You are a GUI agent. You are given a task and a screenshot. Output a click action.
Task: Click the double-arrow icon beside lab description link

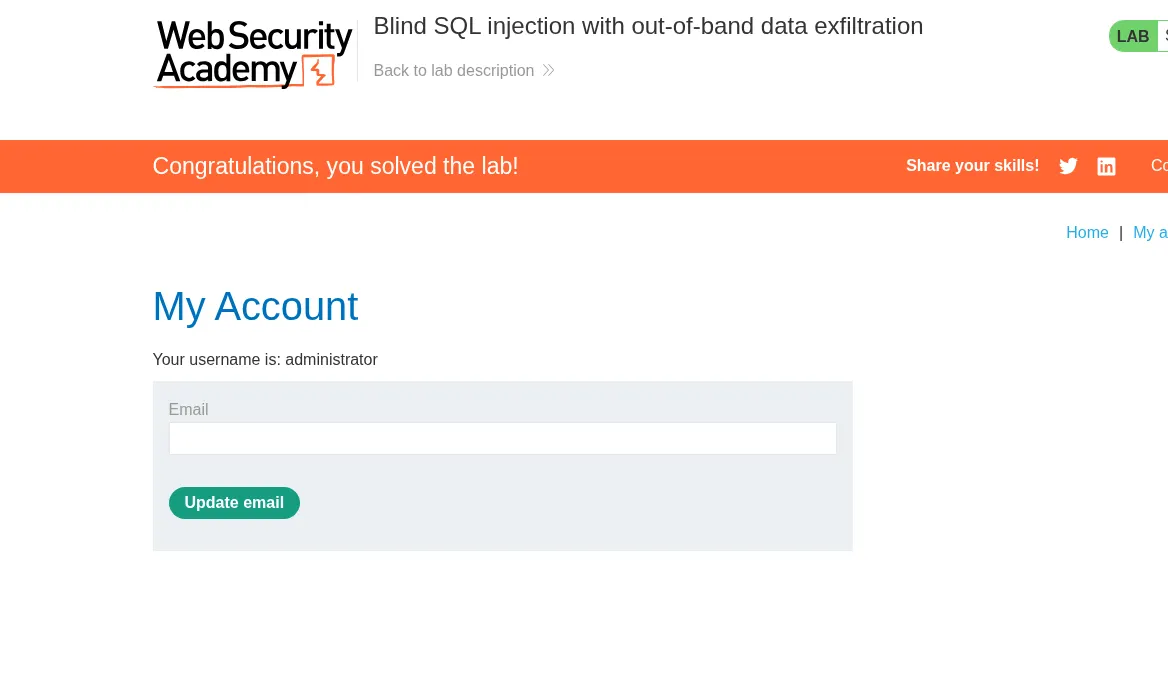pos(548,70)
